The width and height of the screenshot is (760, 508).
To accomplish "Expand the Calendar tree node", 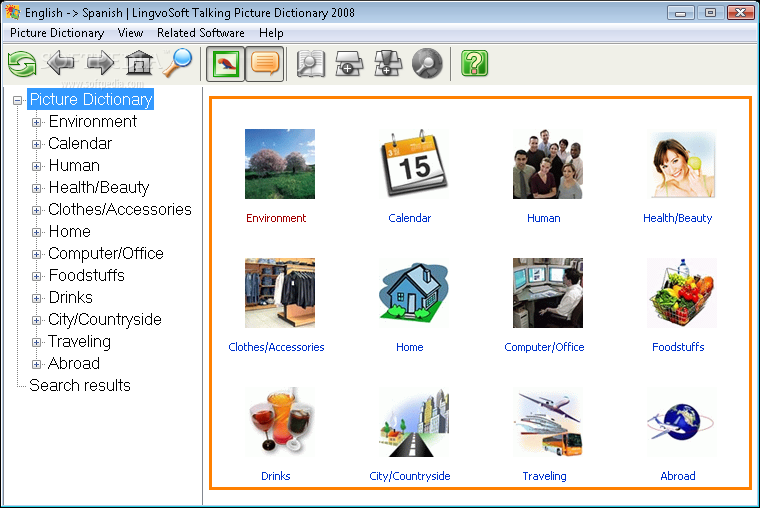I will pos(36,144).
